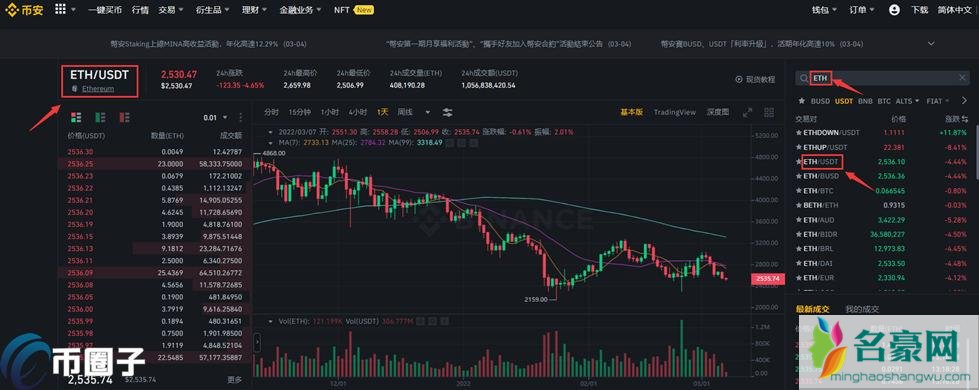Open the apps grid menu icon
Screen dimensions: 979x390
[x=60, y=9]
